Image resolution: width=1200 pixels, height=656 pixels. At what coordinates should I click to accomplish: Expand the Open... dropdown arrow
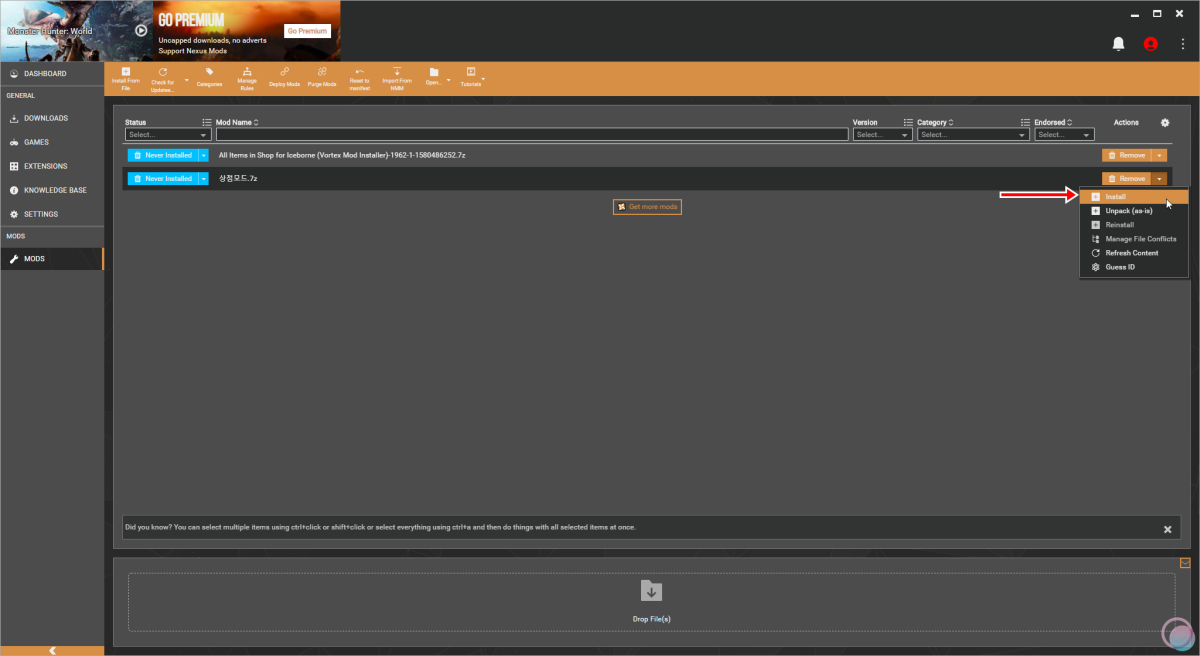pyautogui.click(x=449, y=79)
